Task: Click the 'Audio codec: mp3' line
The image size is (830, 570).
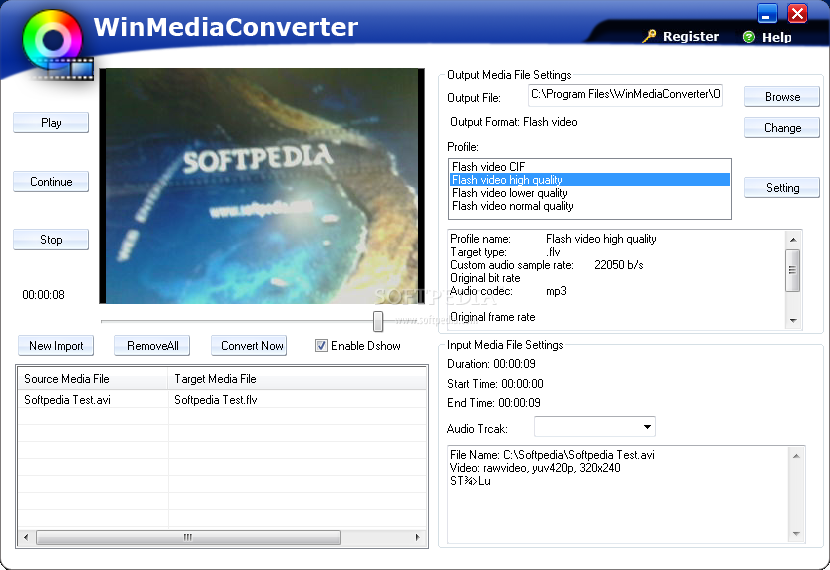Action: (508, 291)
